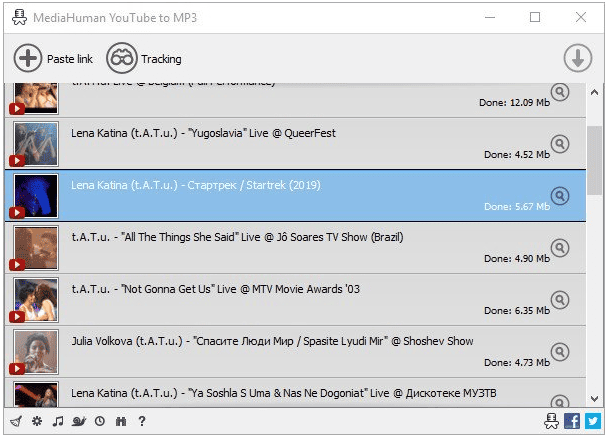Click the Done: 4.73 Mb status
This screenshot has width=608, height=439.
(517, 363)
